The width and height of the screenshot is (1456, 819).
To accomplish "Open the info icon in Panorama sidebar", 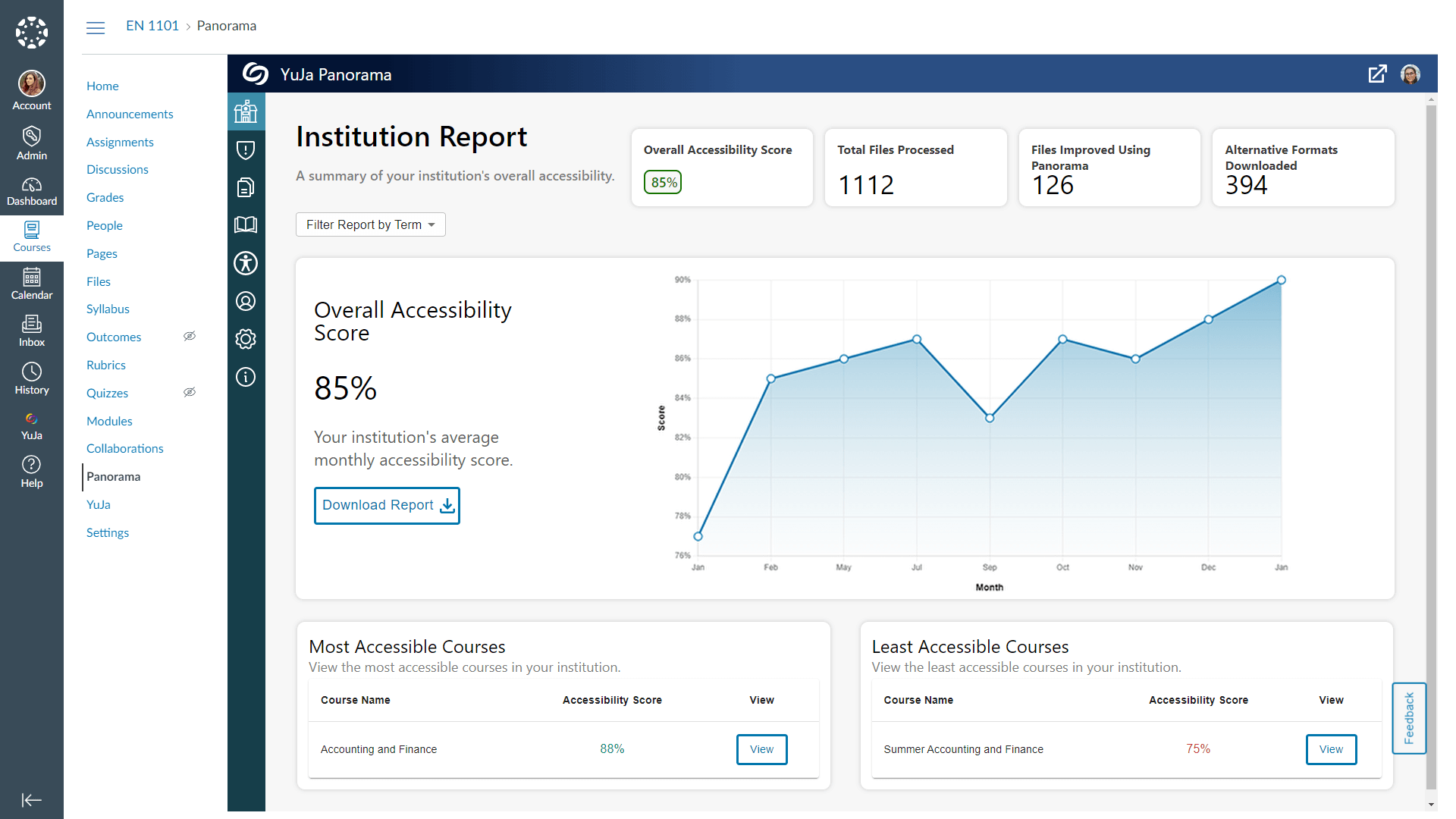I will pos(246,377).
